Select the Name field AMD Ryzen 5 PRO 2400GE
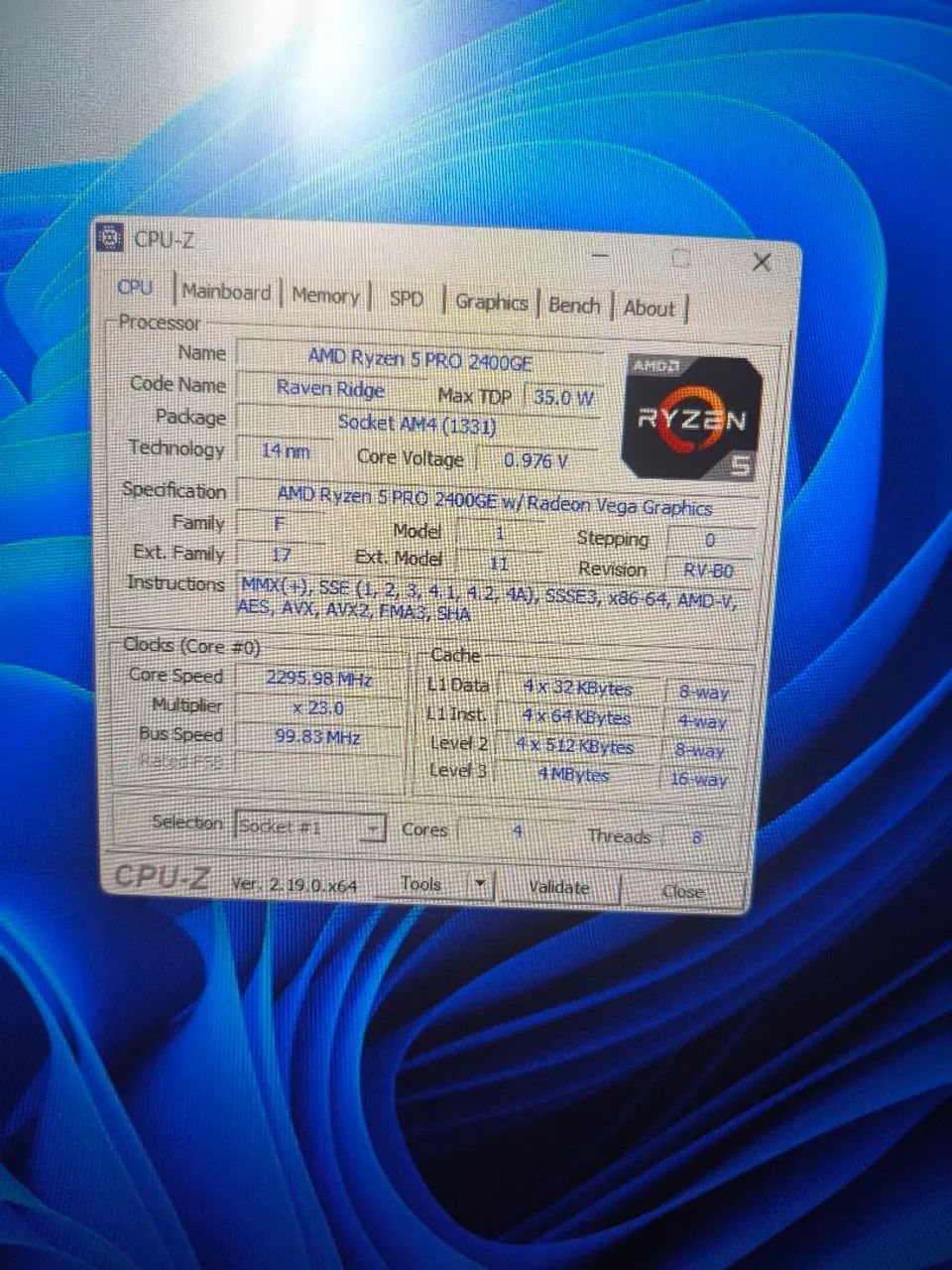The image size is (952, 1270). (419, 358)
